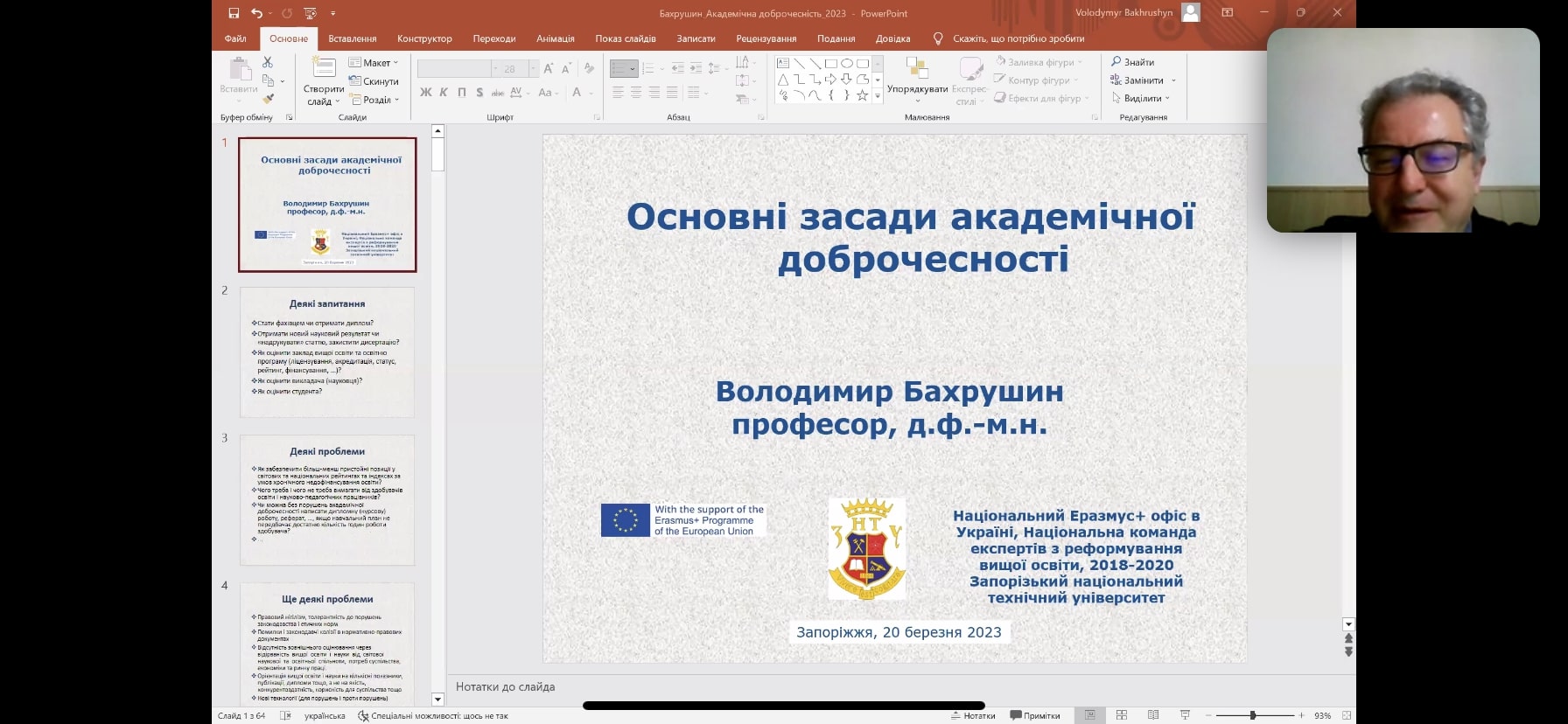Click the zoom slider in status bar
1568x724 pixels.
tap(1253, 715)
